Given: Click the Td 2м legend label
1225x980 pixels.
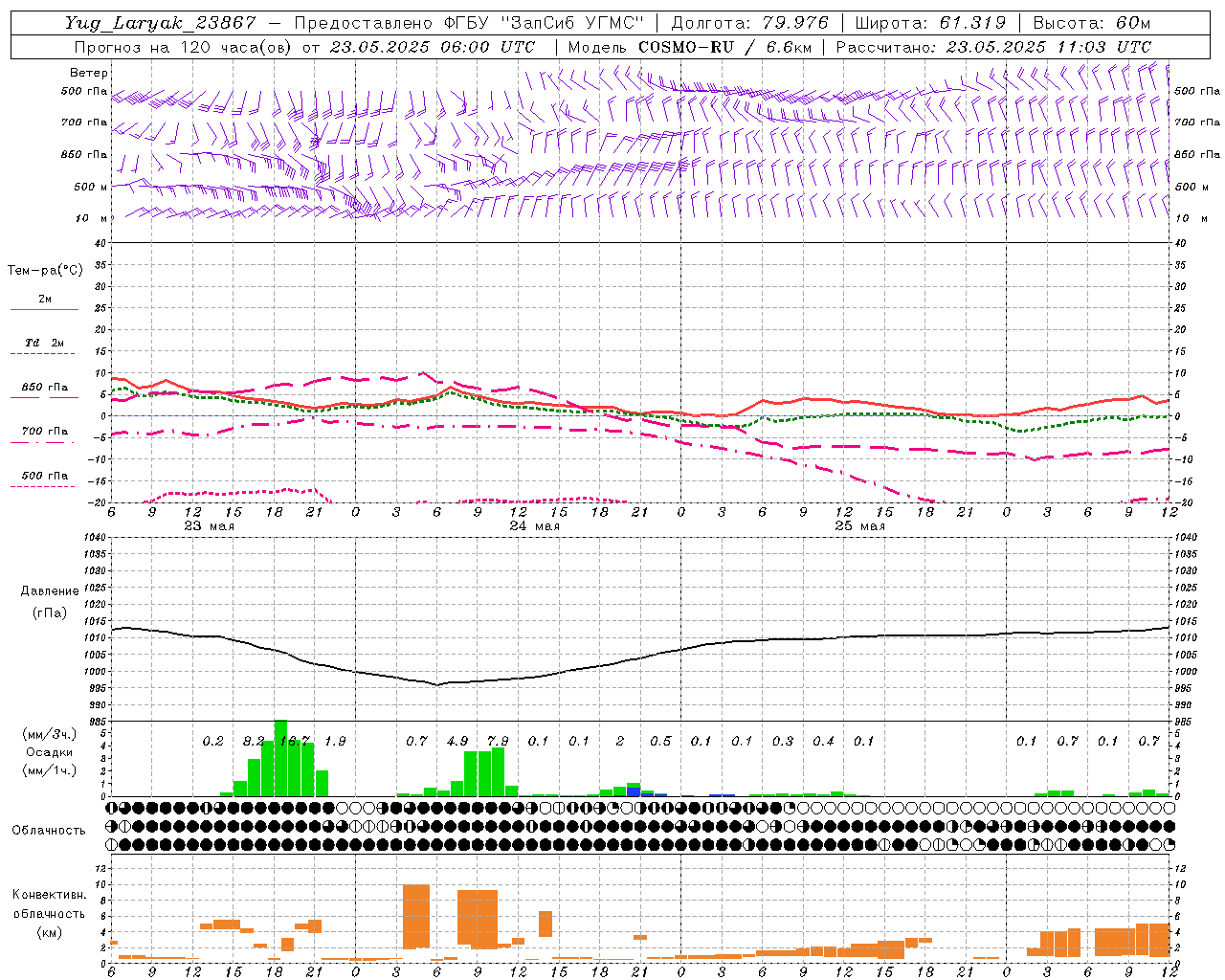Looking at the screenshot, I should 45,343.
